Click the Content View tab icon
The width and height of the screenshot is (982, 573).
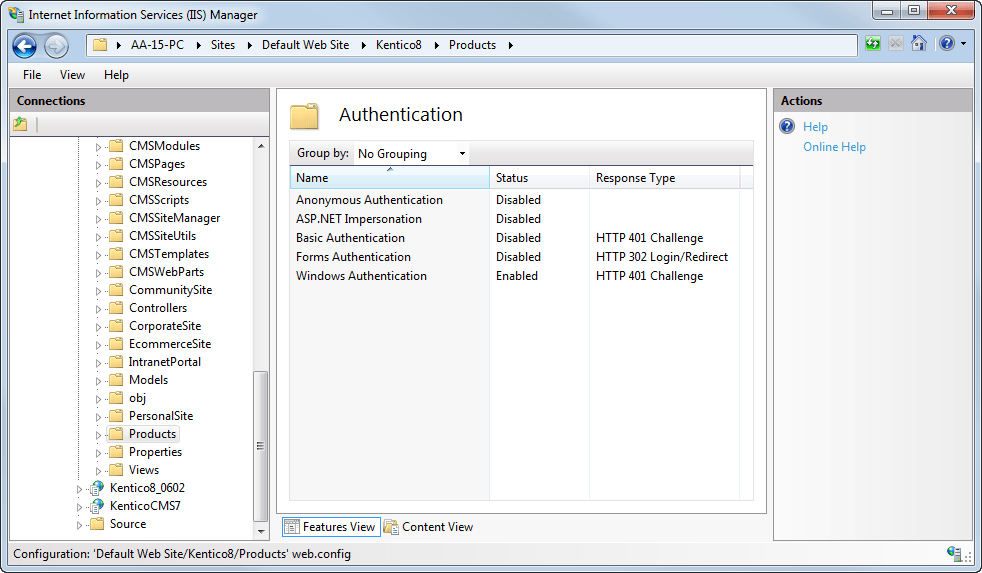[x=391, y=527]
